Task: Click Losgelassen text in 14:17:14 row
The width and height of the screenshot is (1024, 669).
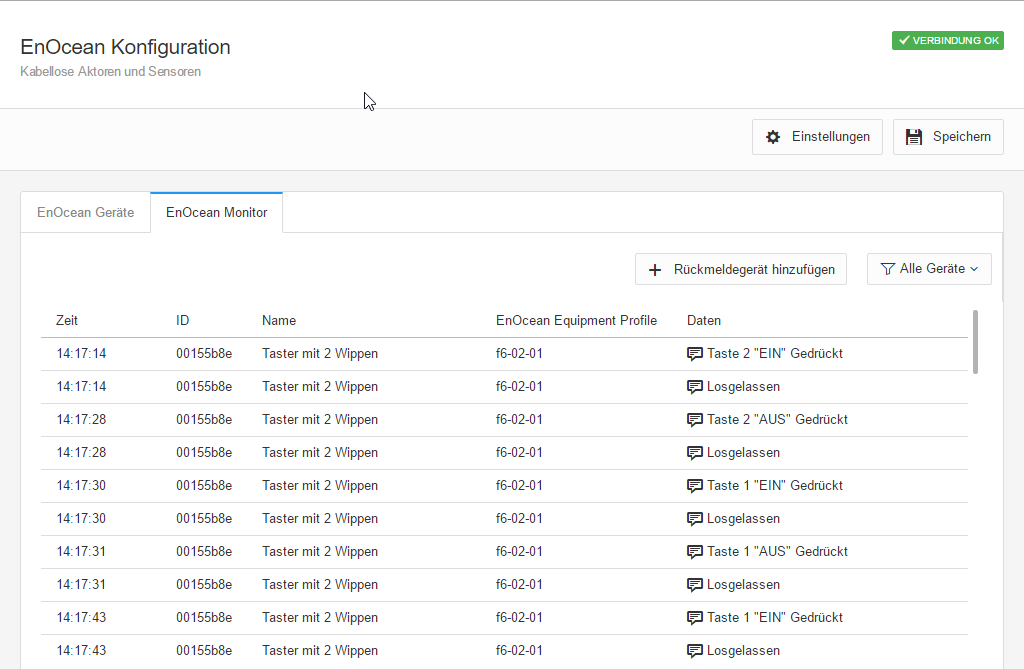Action: click(743, 387)
